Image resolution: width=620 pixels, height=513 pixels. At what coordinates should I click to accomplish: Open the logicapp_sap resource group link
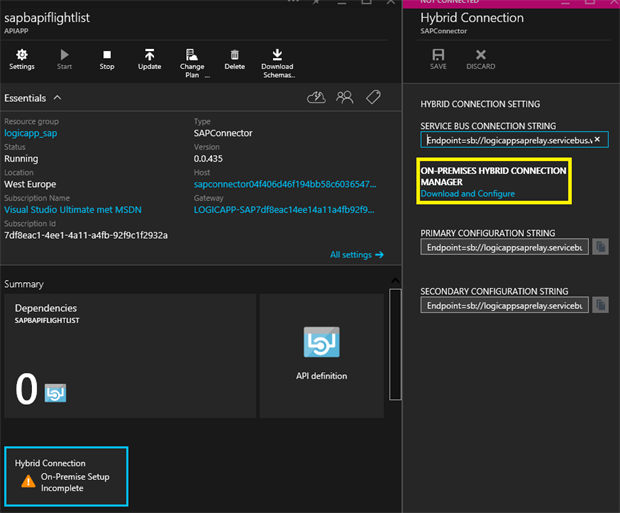tap(32, 132)
